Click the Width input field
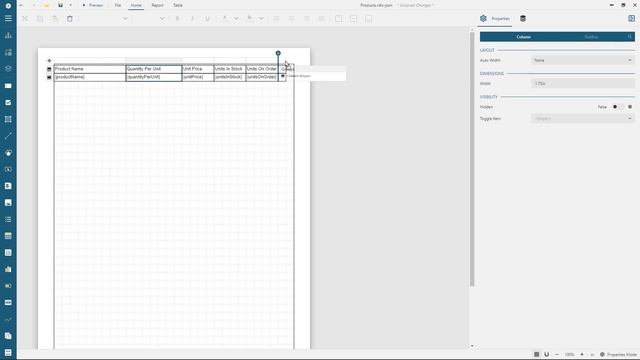Screen dimensions: 640x360 [x=582, y=84]
